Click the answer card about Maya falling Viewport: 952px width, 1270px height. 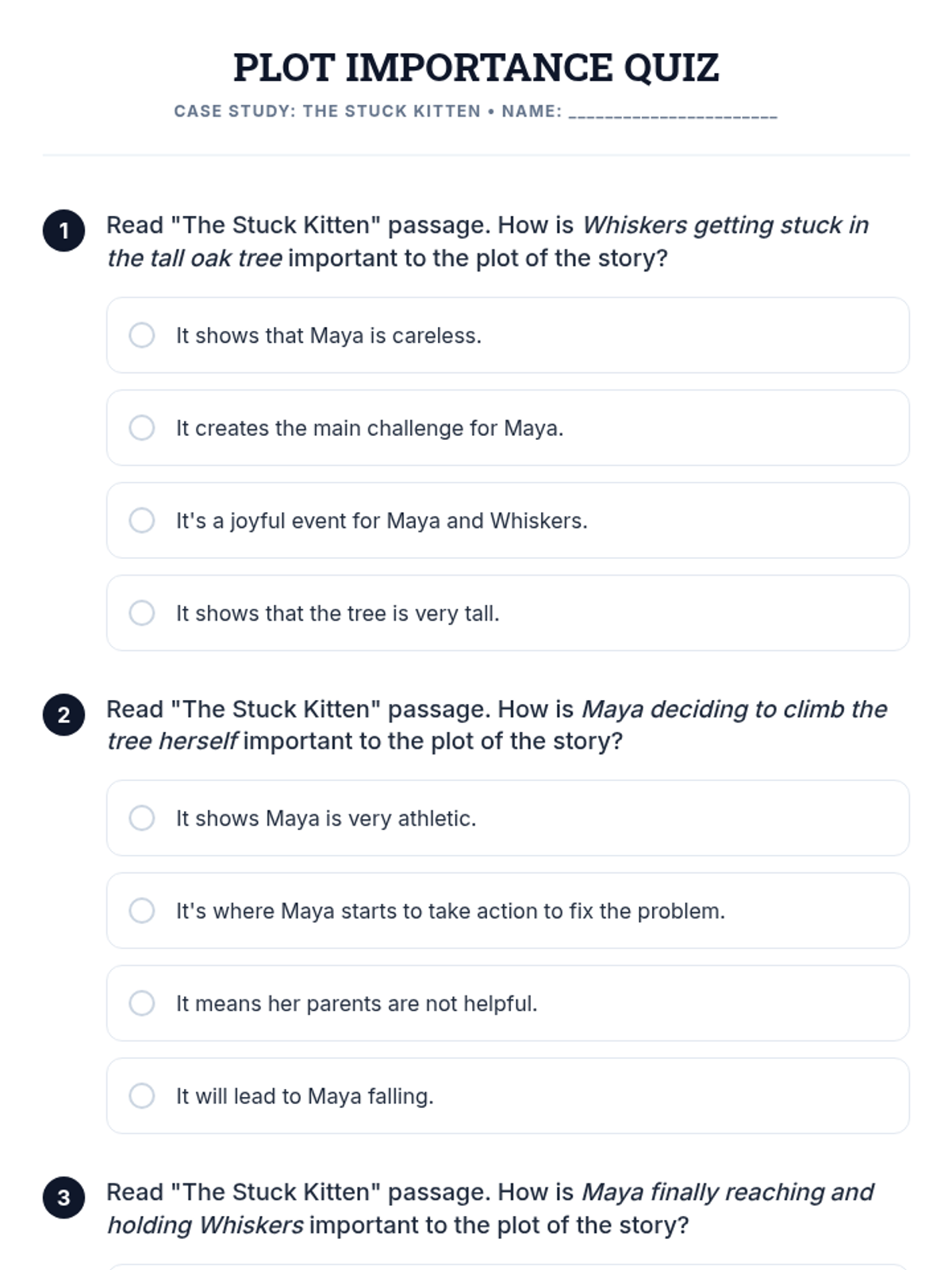pyautogui.click(x=508, y=1095)
